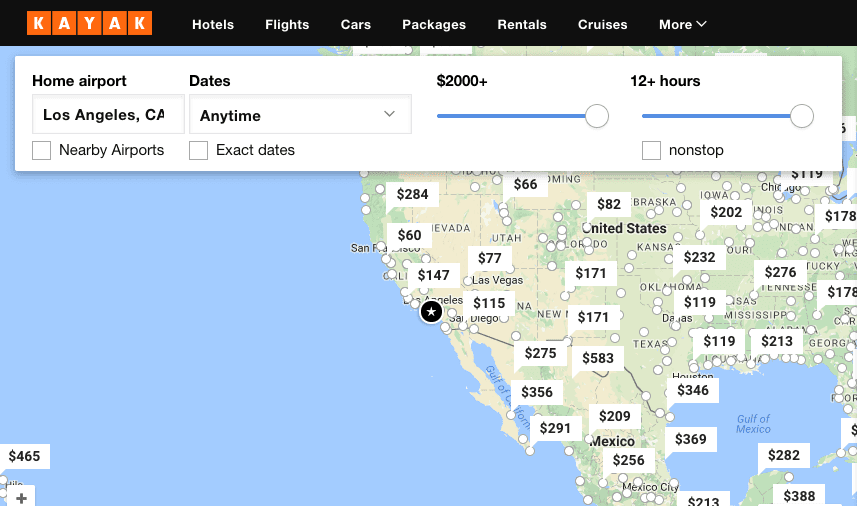Check the nonstop flights option
Screen dimensions: 857x506
coord(651,150)
